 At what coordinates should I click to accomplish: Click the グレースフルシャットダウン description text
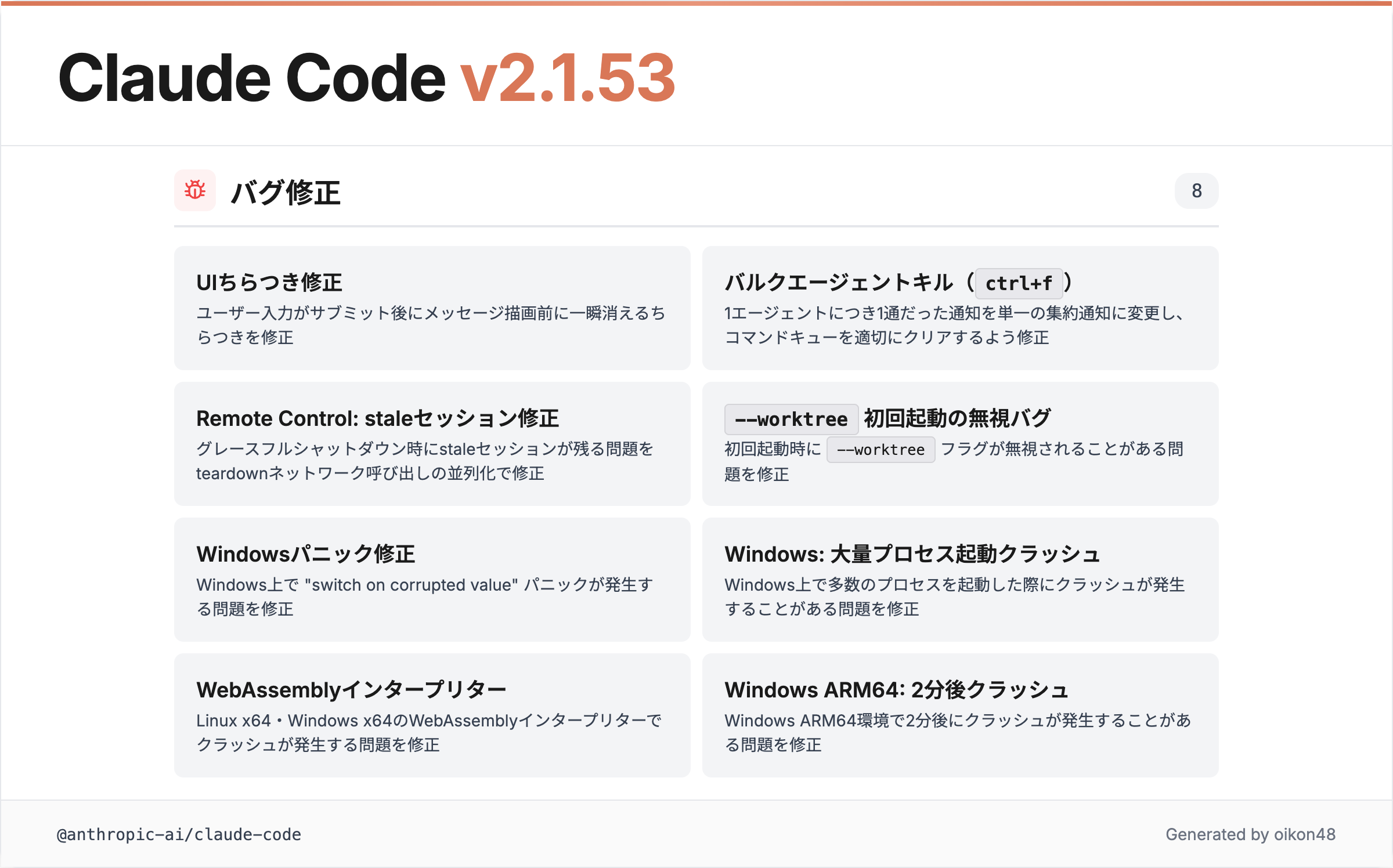tap(425, 461)
